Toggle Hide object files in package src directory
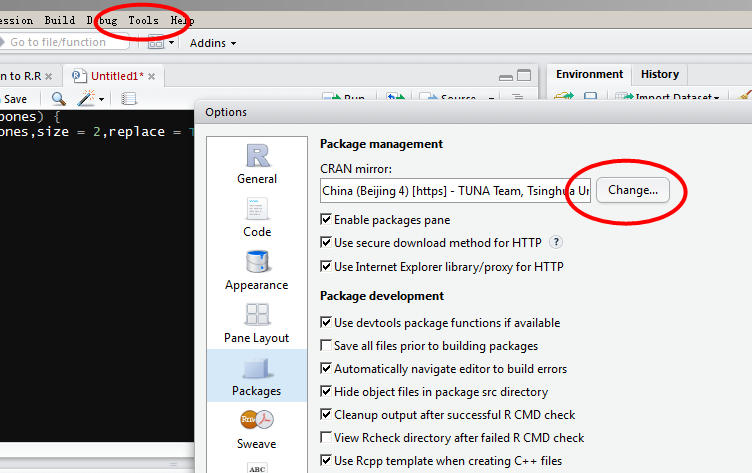752x473 pixels. (x=326, y=391)
